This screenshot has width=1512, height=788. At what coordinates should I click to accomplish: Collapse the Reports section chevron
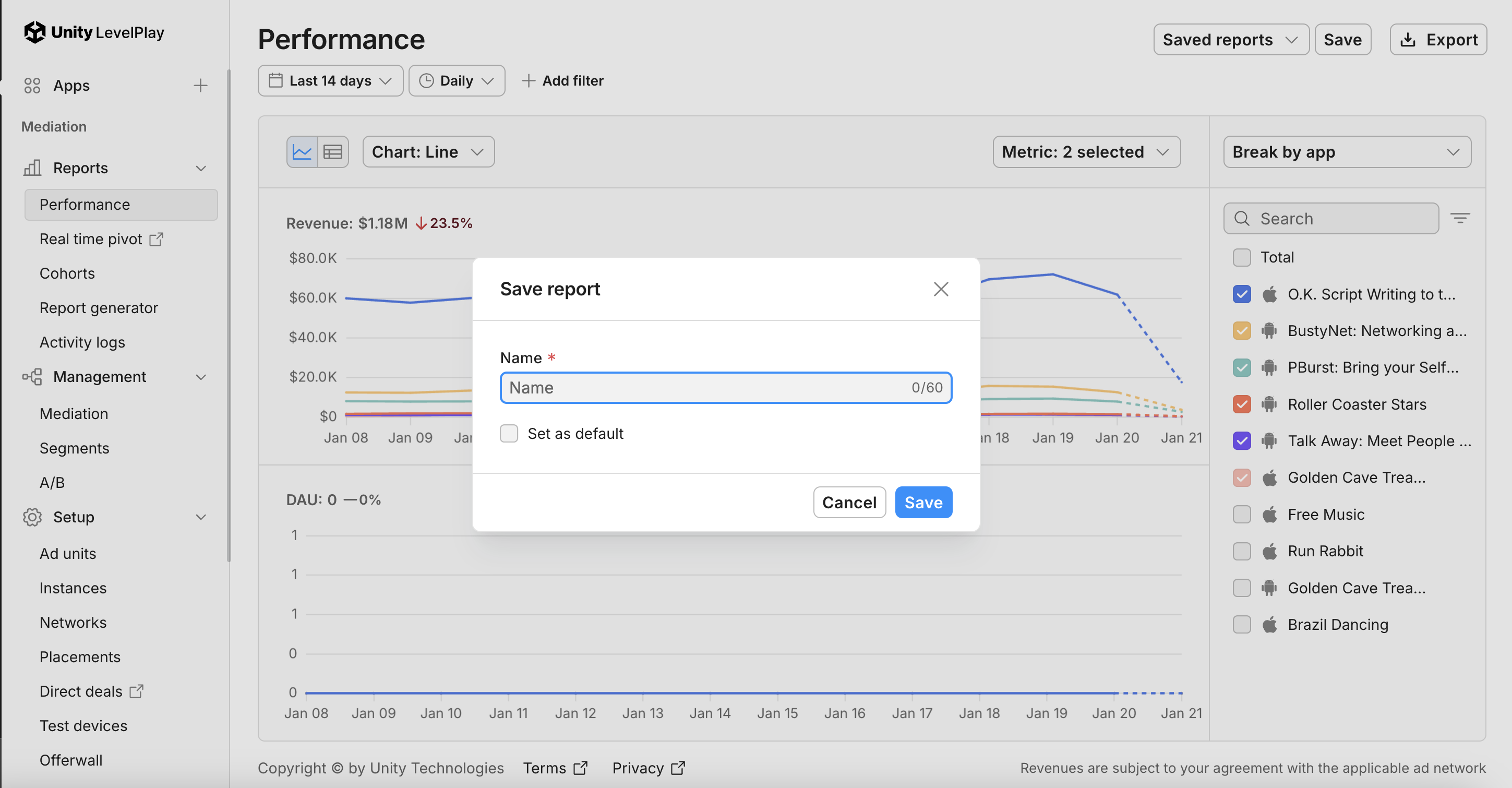tap(201, 168)
